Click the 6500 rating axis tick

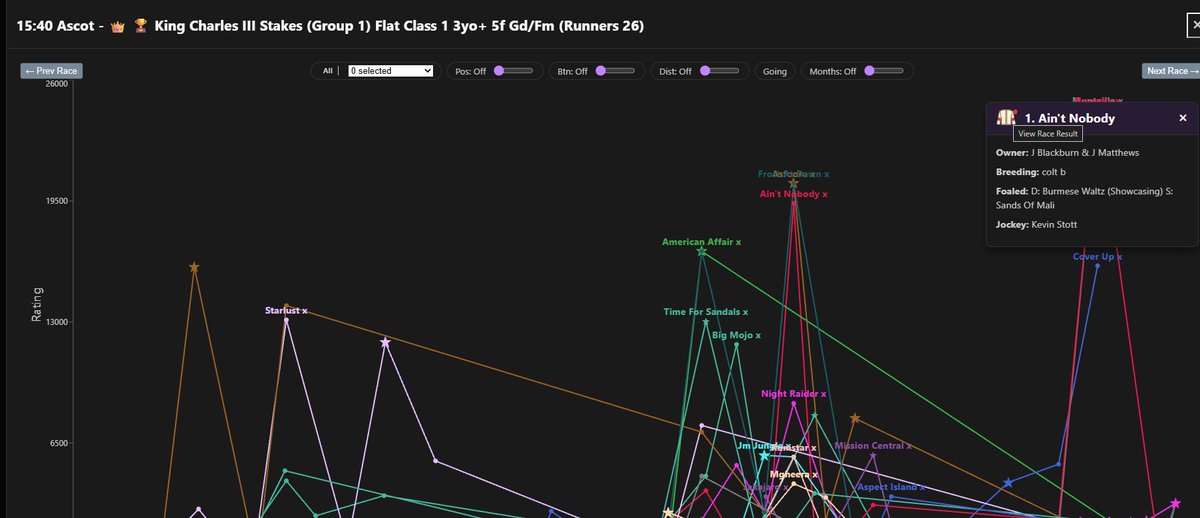[58, 443]
